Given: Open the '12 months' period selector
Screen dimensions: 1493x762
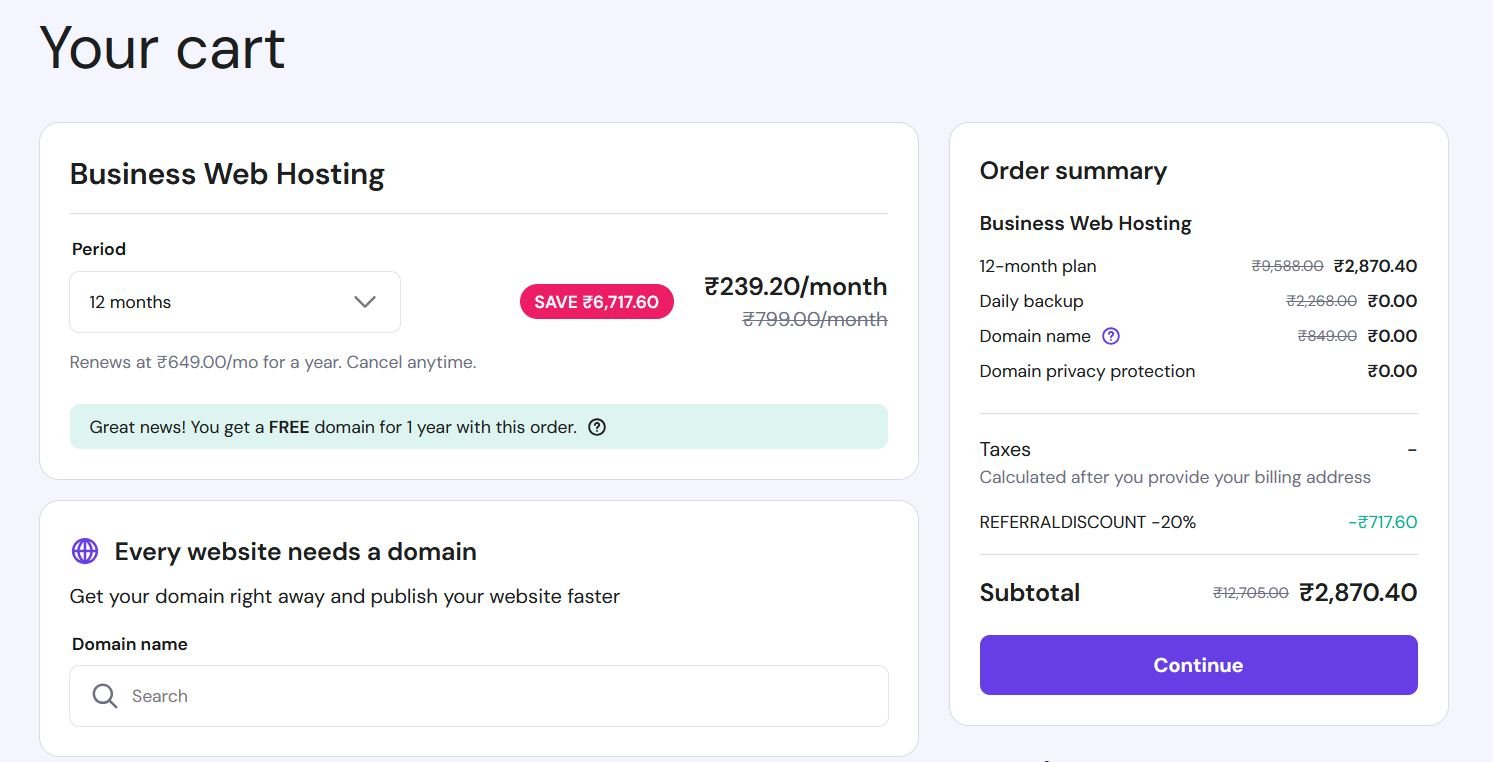Looking at the screenshot, I should (x=234, y=302).
